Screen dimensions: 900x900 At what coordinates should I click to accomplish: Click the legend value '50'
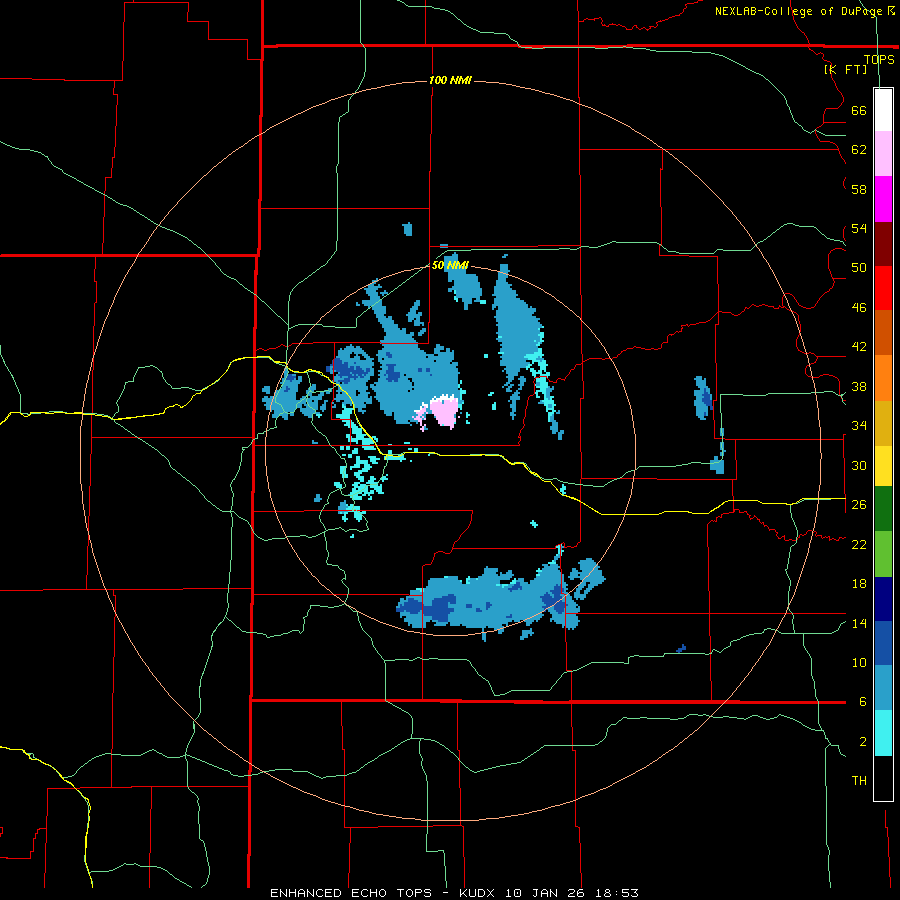tap(859, 268)
